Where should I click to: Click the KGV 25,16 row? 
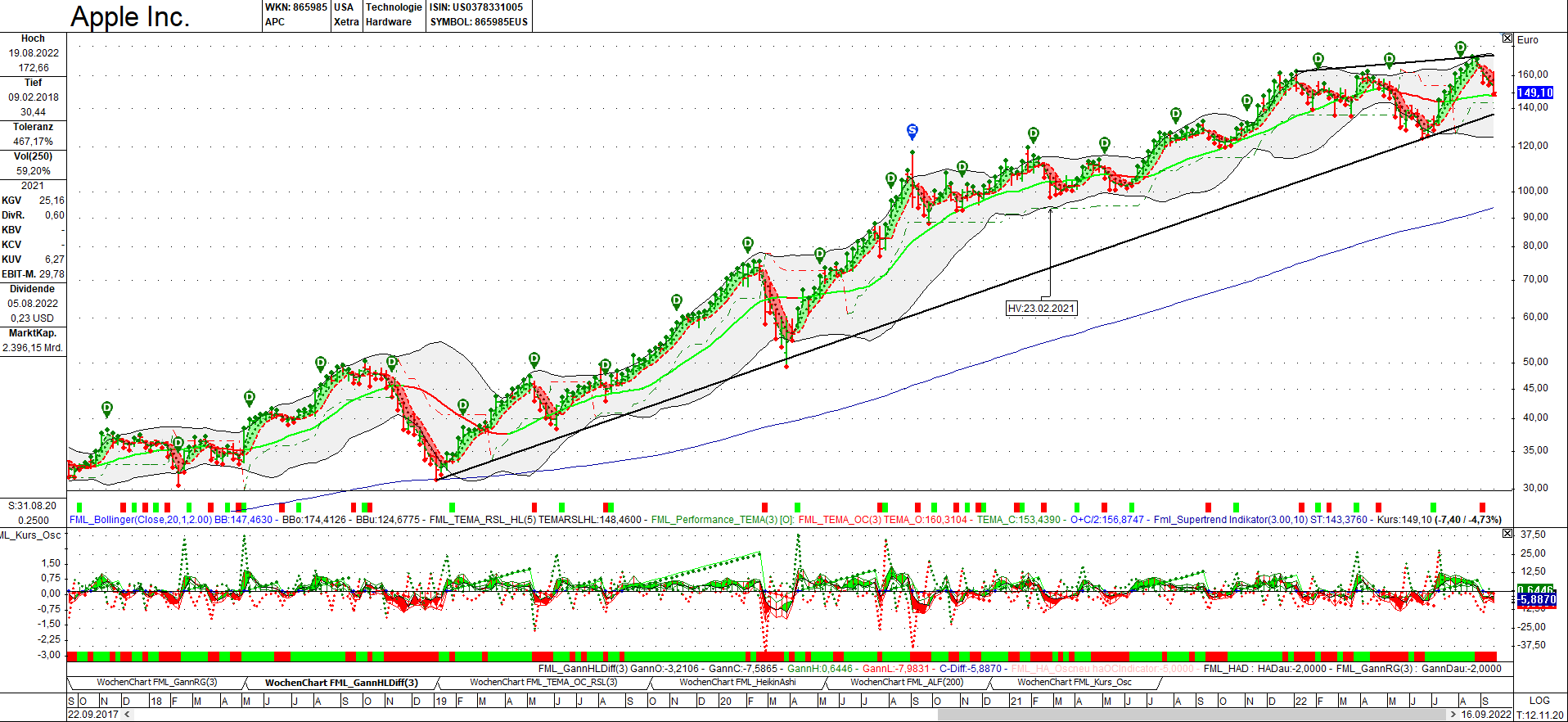click(33, 201)
